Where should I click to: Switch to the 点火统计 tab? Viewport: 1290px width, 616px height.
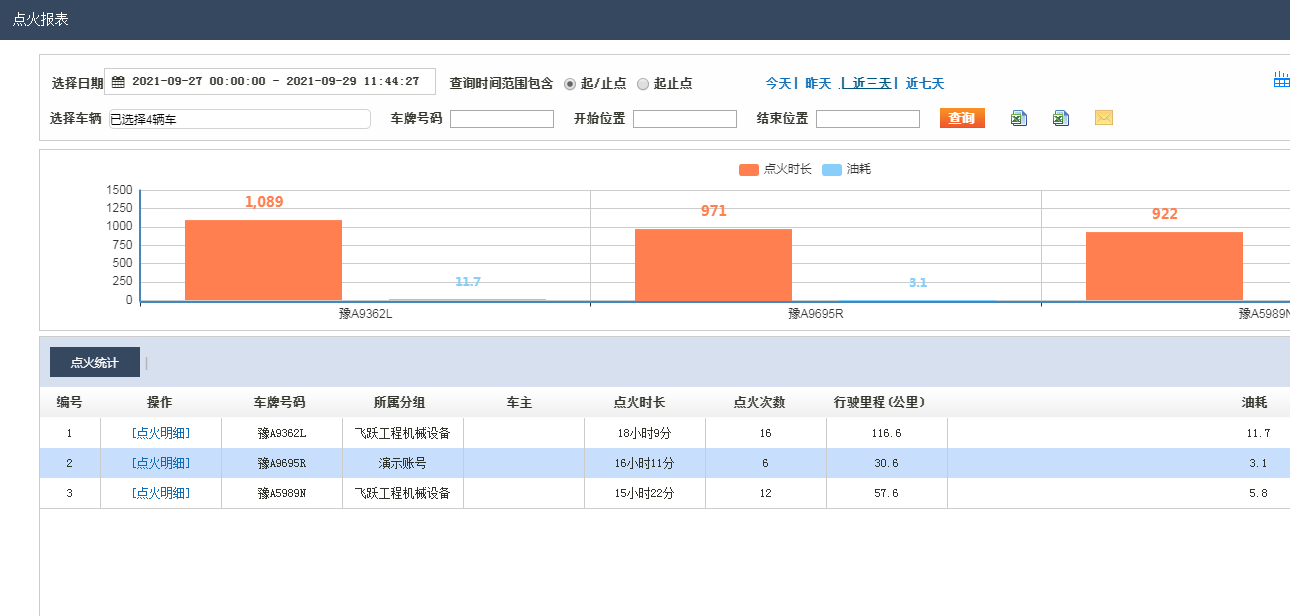pos(94,362)
